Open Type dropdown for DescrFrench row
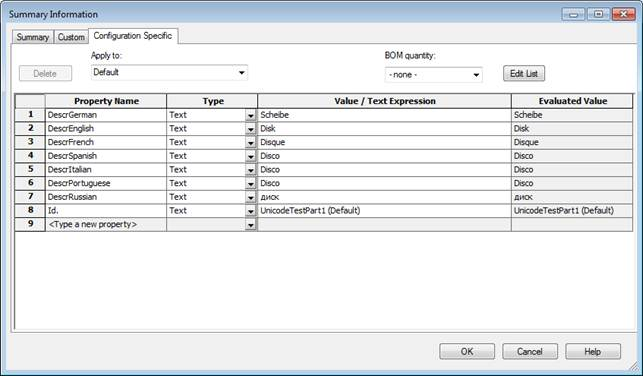 [x=251, y=143]
